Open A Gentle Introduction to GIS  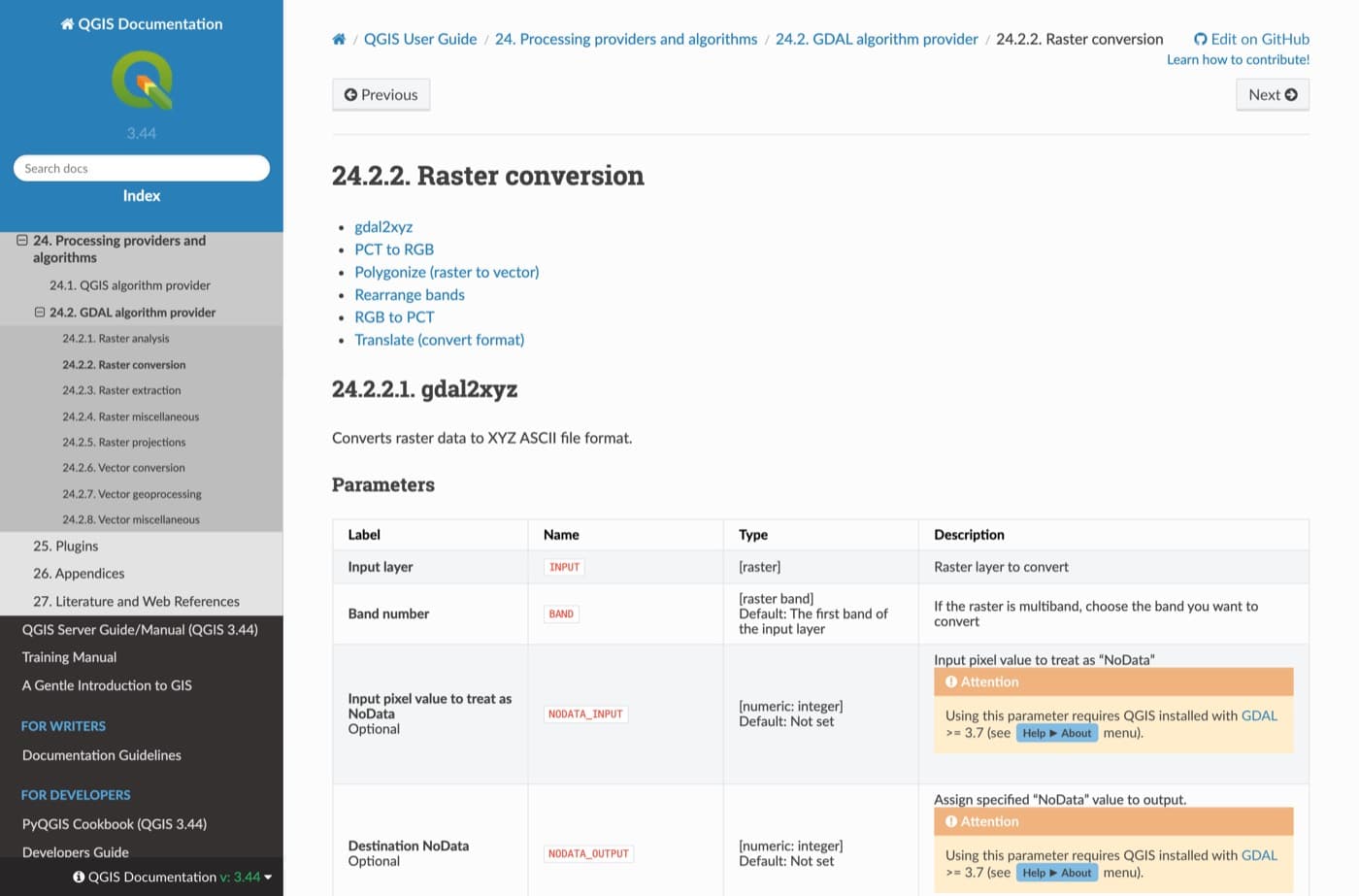(107, 685)
